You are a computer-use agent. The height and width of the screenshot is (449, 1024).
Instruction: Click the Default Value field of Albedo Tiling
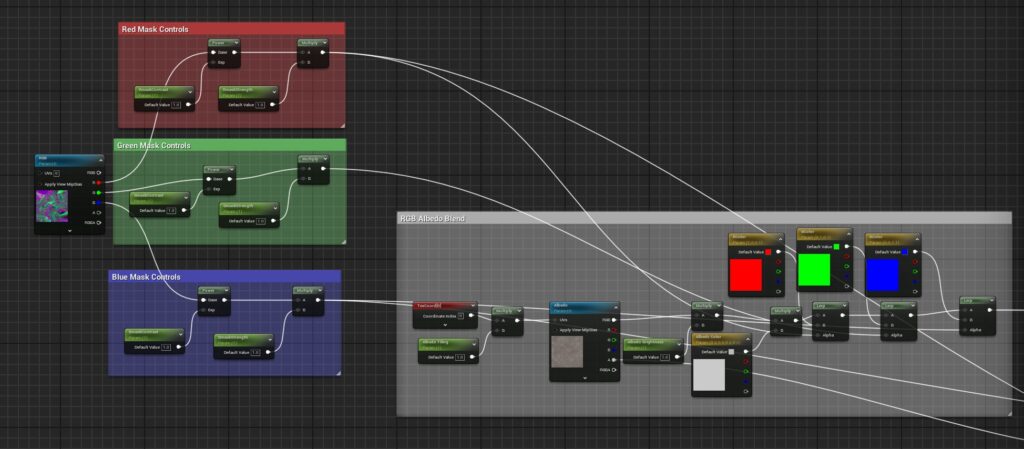pos(460,357)
